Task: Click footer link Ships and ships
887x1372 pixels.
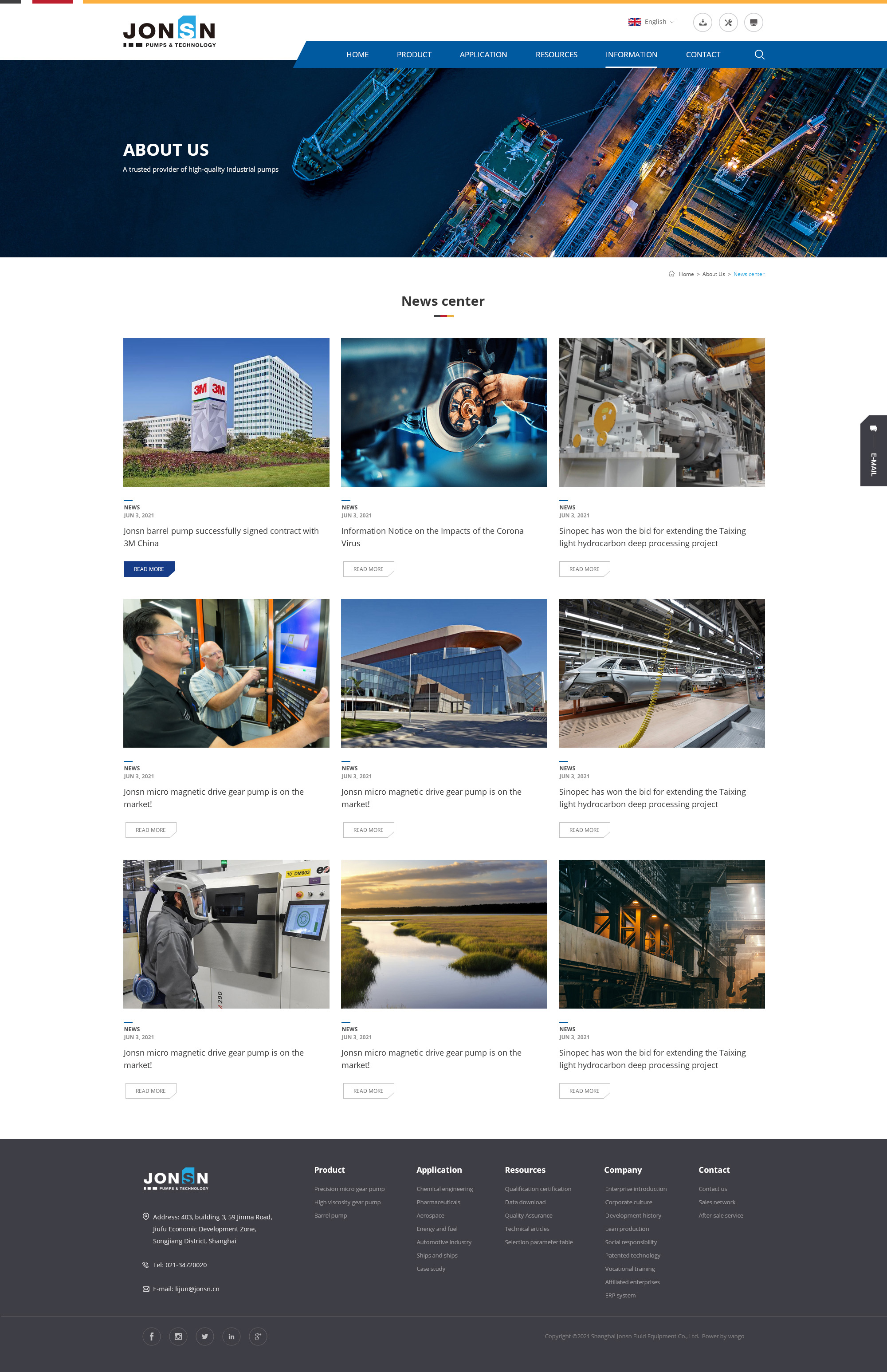Action: [x=437, y=1255]
